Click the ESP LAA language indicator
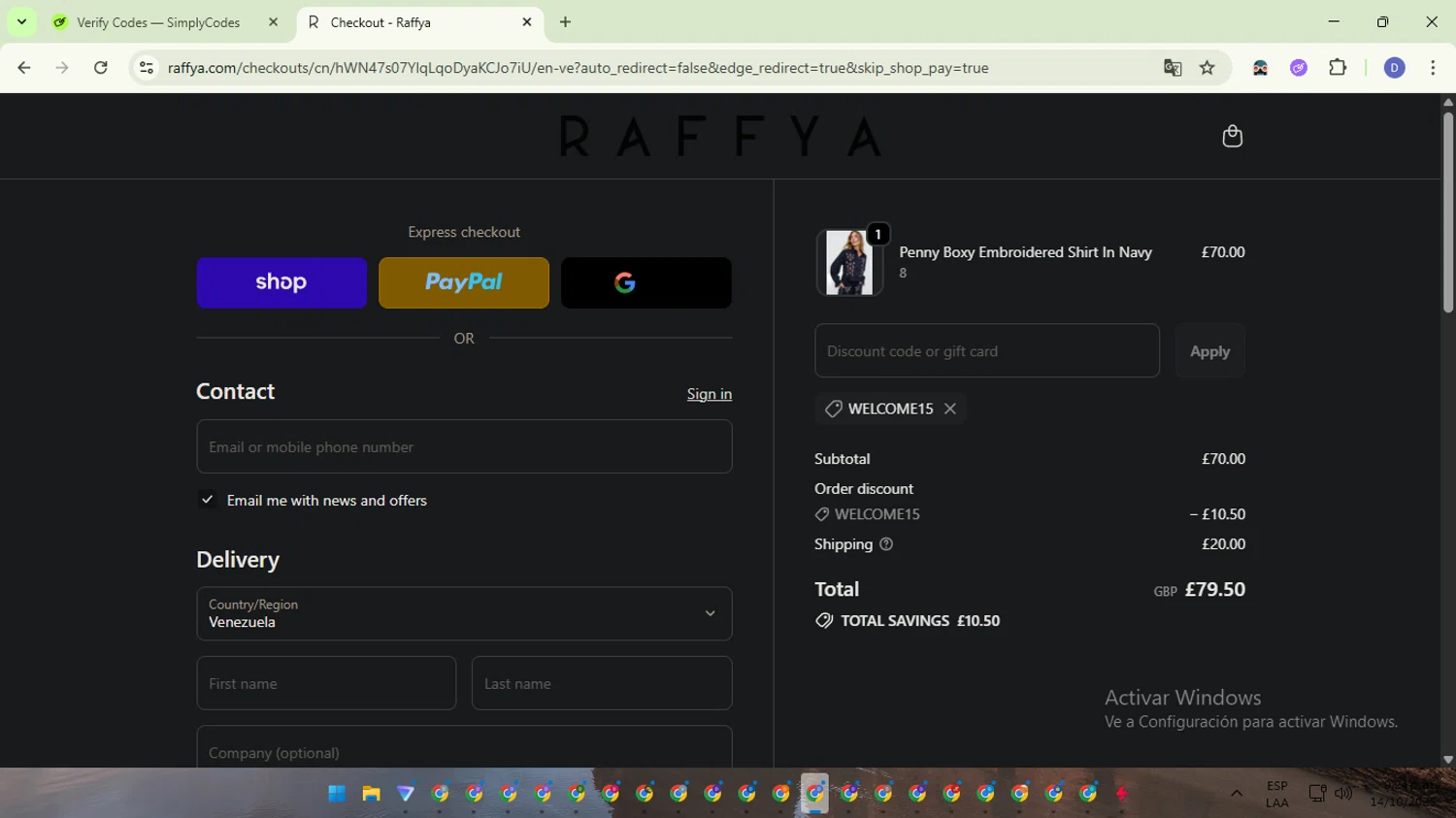 1277,794
